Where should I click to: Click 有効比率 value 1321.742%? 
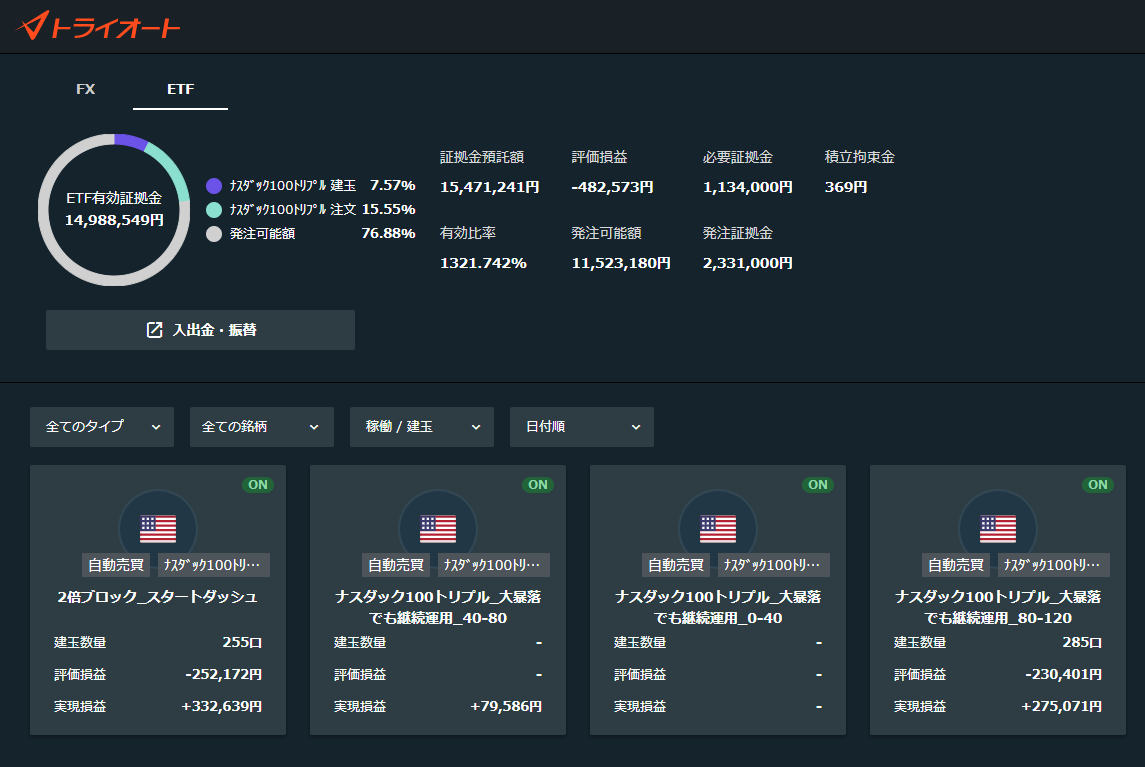483,263
